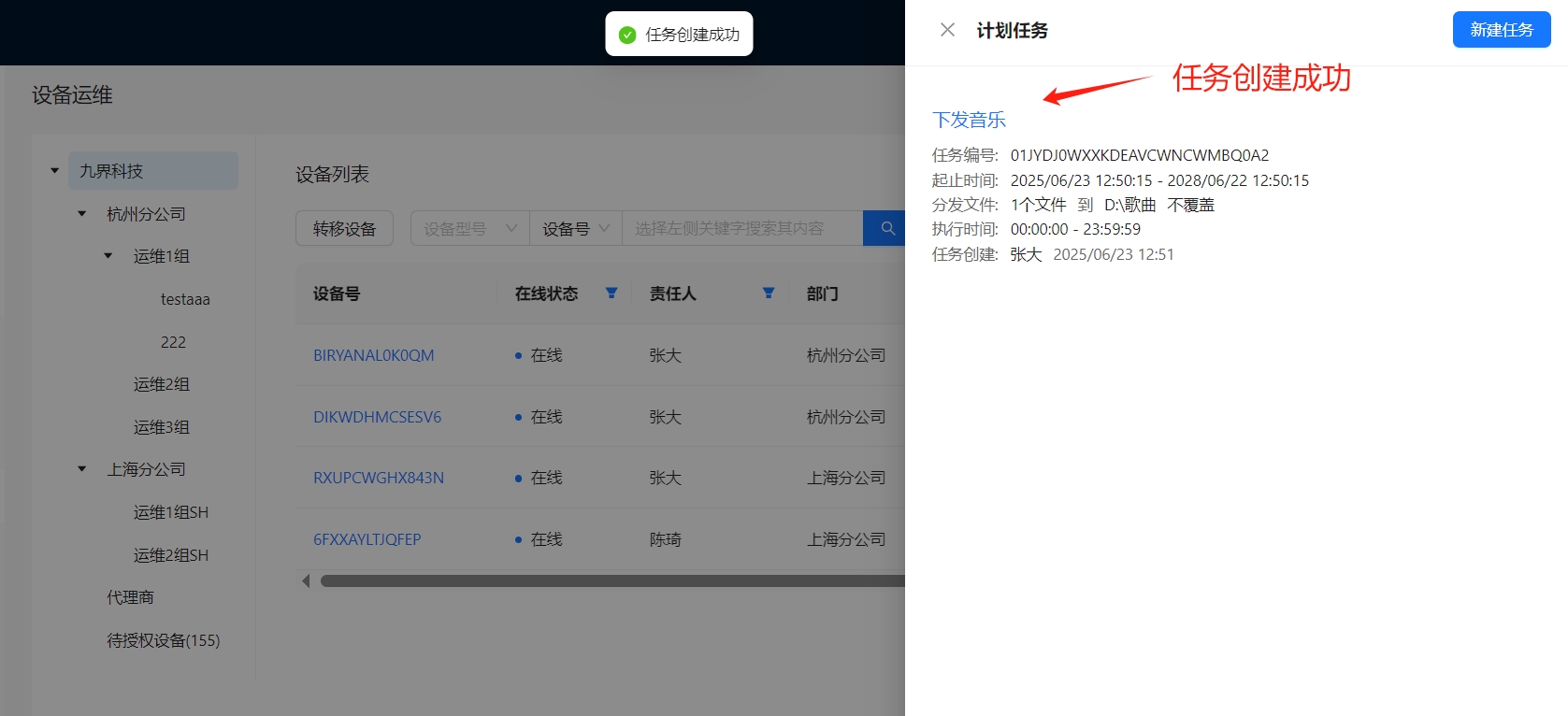Click the task number 01JYDJ0WXXKDEAVCWNCWMBQ0A2
The width and height of the screenshot is (1568, 716).
tap(1140, 155)
